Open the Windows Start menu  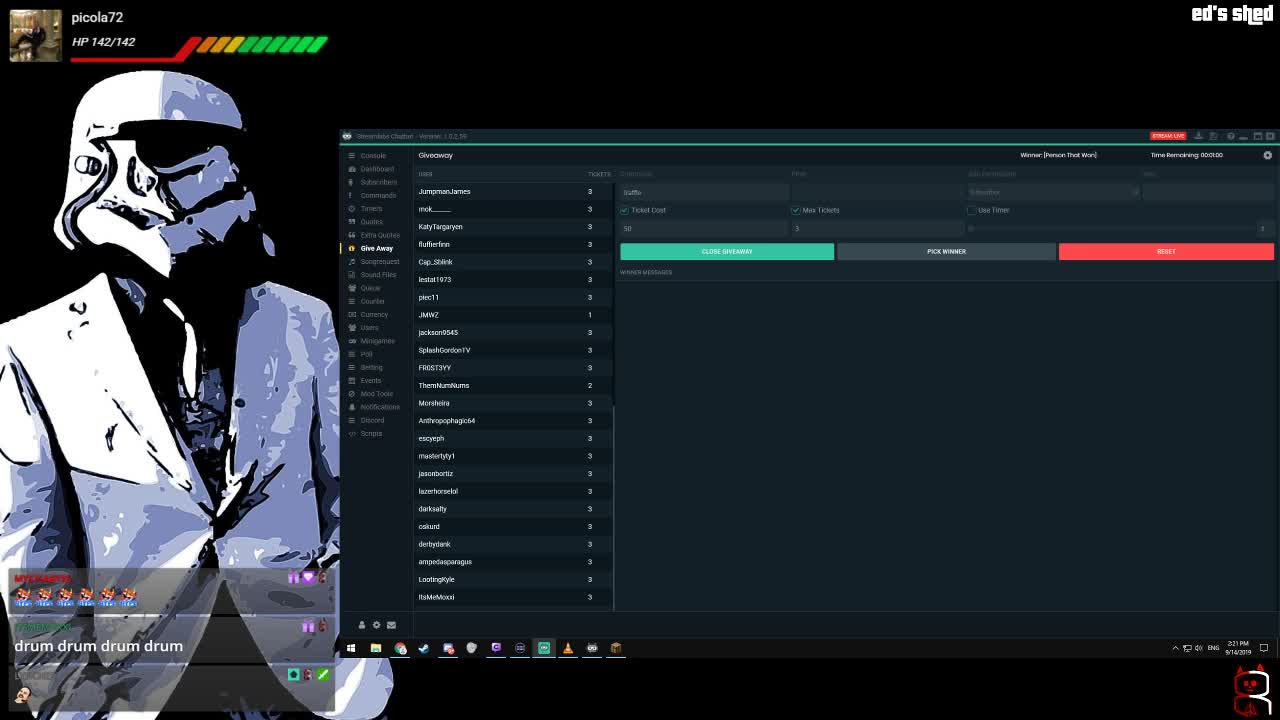351,648
